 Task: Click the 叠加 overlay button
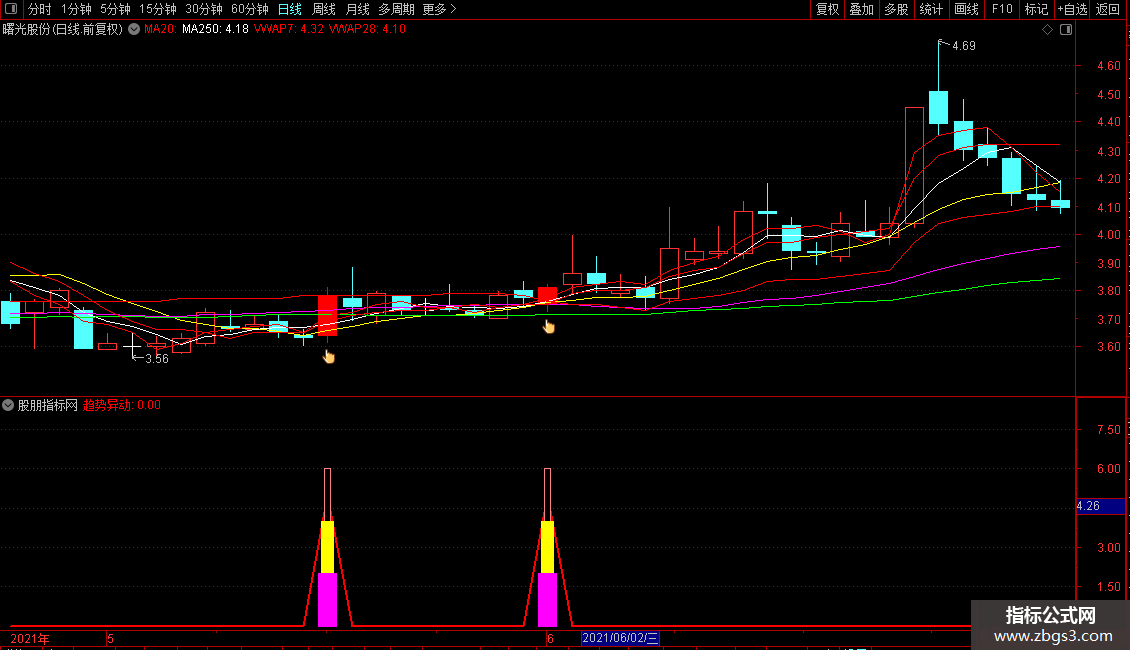click(x=862, y=9)
